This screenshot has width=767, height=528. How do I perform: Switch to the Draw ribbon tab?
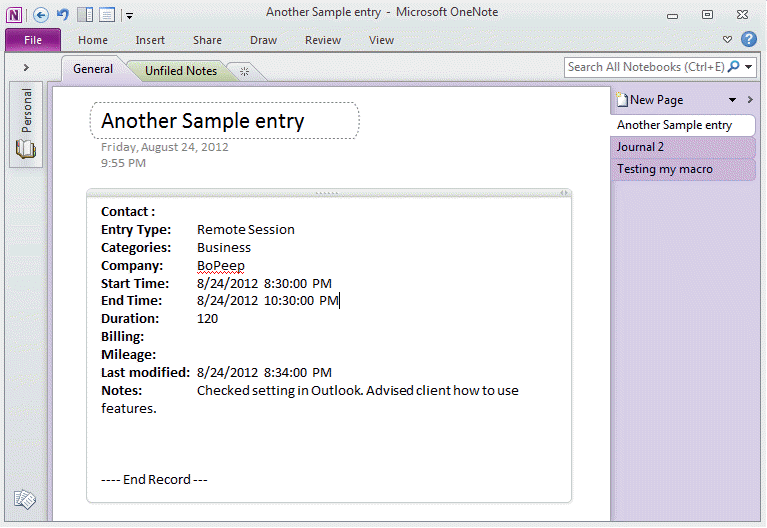pyautogui.click(x=263, y=40)
